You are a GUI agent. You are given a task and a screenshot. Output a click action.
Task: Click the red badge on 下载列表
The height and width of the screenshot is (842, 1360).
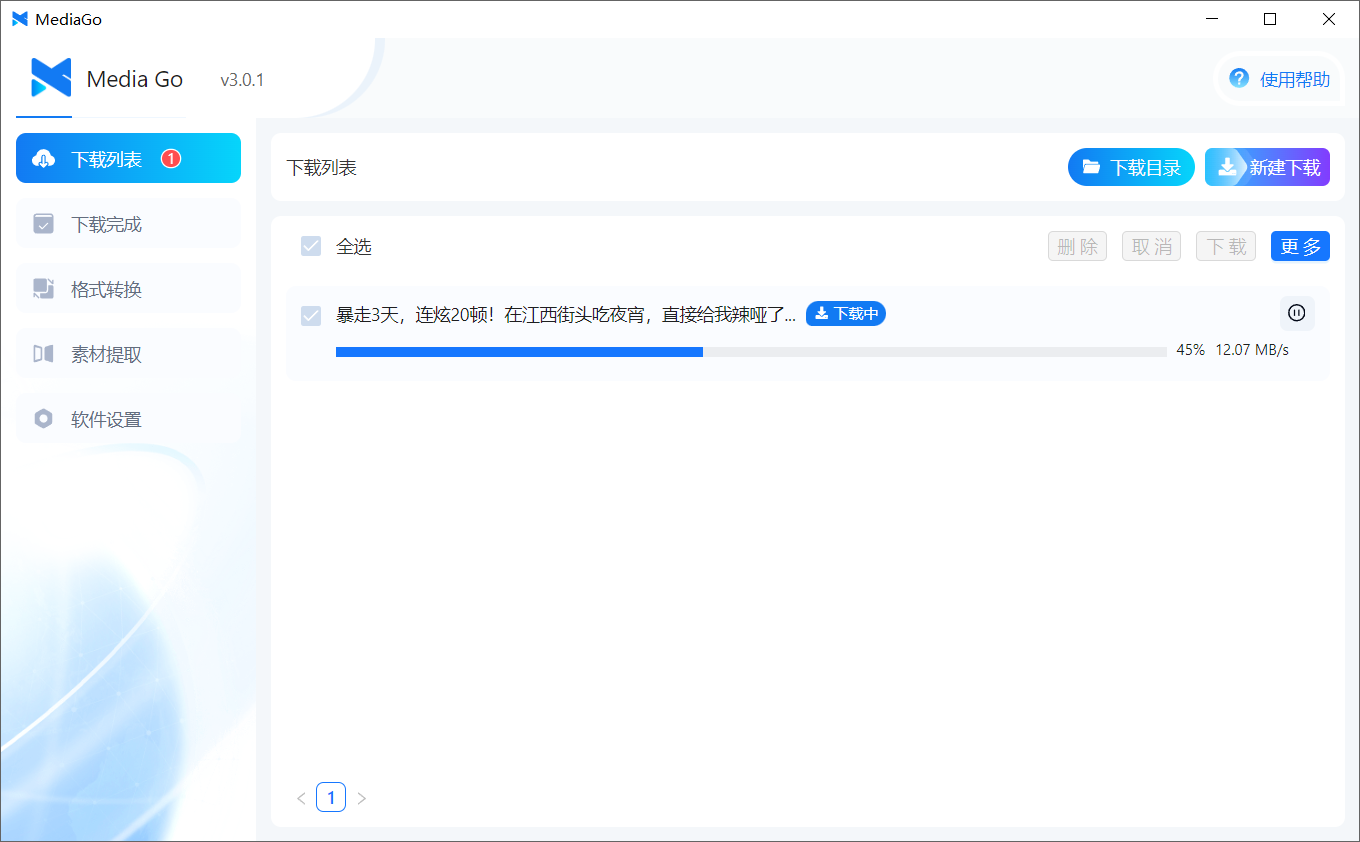(x=171, y=158)
